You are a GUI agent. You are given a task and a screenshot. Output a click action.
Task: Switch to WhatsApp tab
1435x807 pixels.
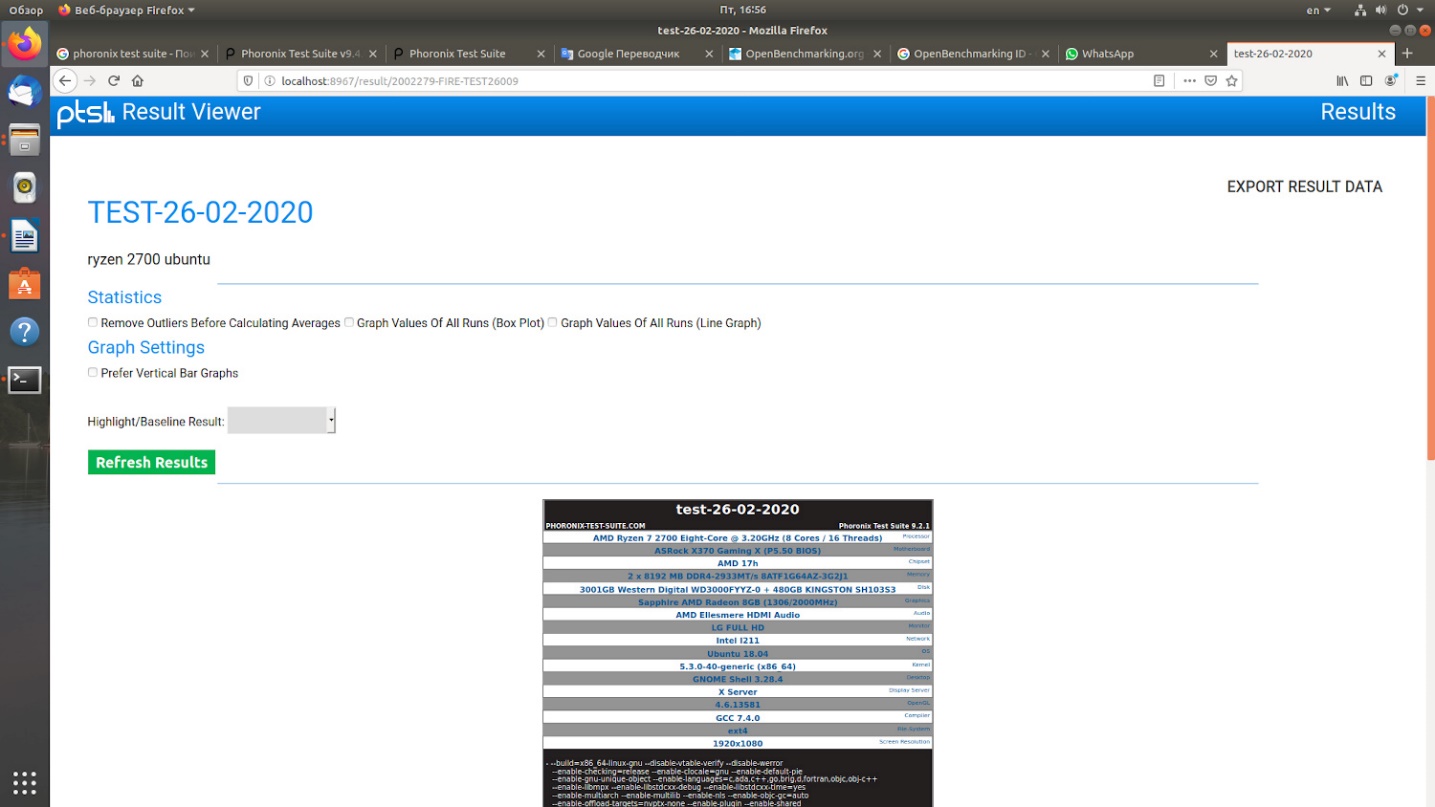coord(1140,54)
